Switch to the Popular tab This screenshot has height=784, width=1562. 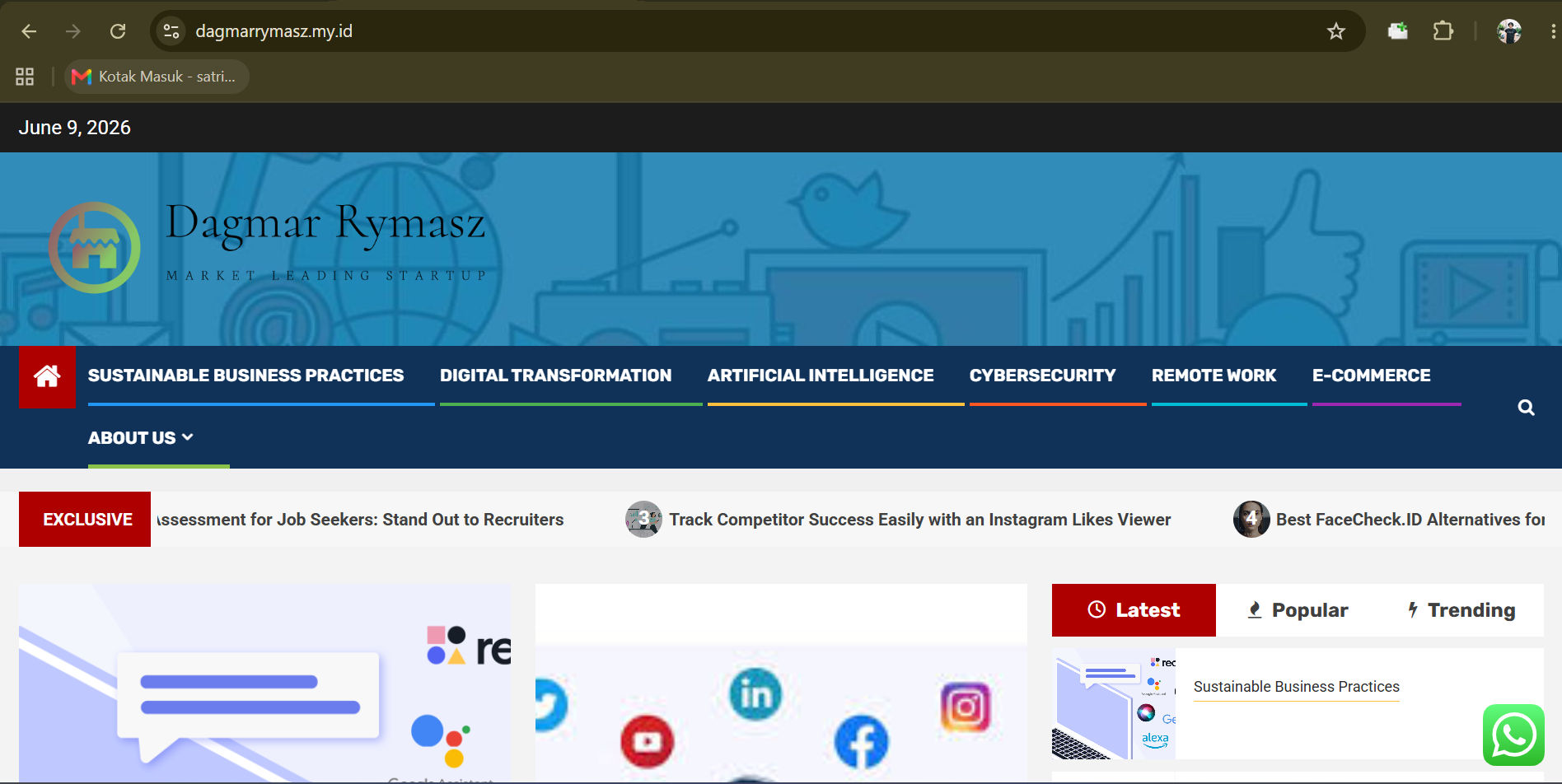click(1298, 610)
